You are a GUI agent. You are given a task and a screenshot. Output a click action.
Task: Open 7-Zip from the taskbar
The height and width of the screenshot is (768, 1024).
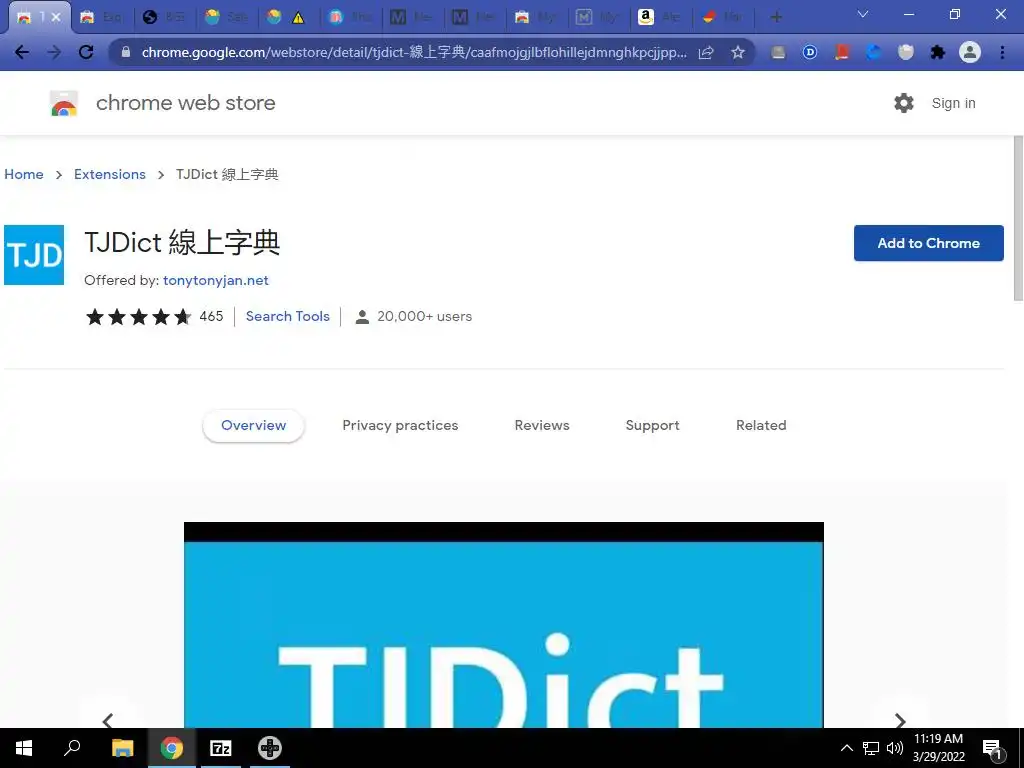click(221, 748)
